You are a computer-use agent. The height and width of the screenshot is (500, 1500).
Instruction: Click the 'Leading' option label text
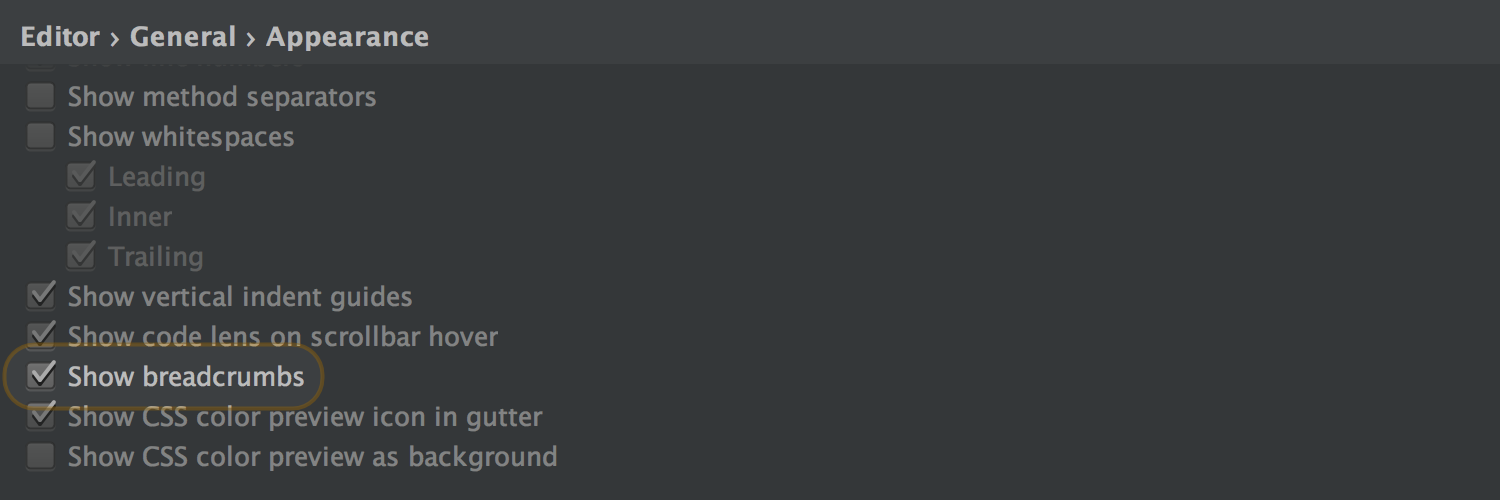point(157,177)
